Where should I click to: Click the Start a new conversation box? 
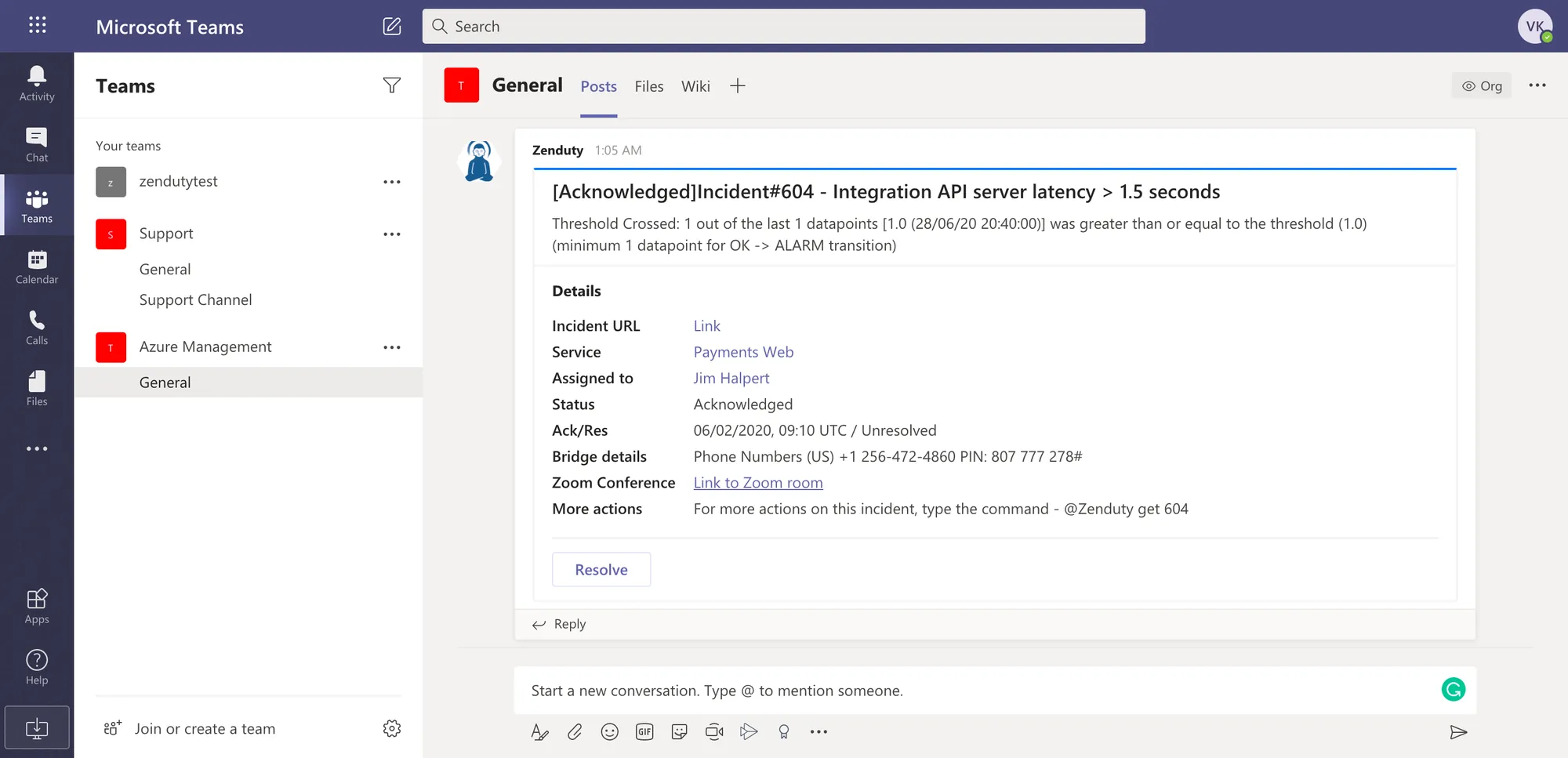(x=995, y=691)
